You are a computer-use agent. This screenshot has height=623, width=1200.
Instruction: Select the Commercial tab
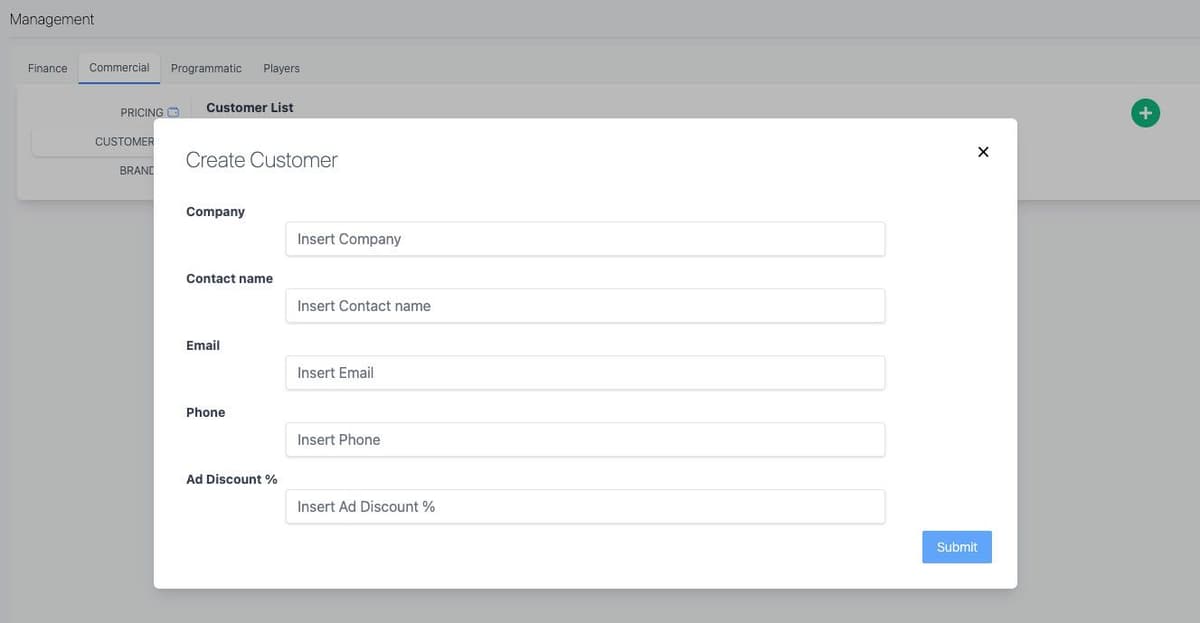[119, 68]
